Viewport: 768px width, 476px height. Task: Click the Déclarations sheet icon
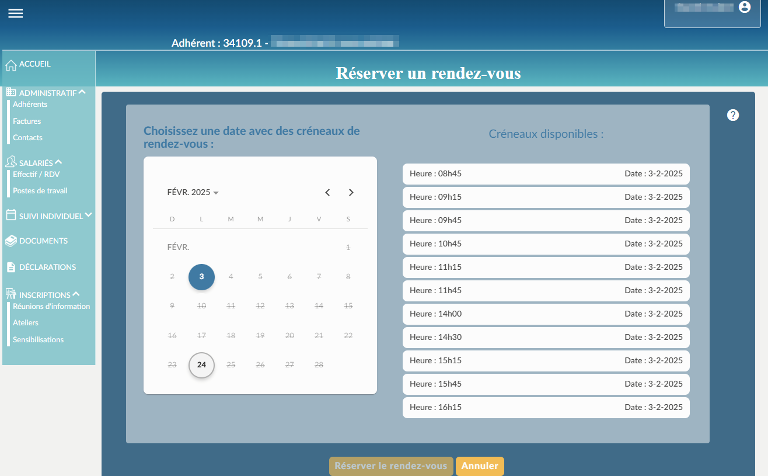(x=11, y=267)
